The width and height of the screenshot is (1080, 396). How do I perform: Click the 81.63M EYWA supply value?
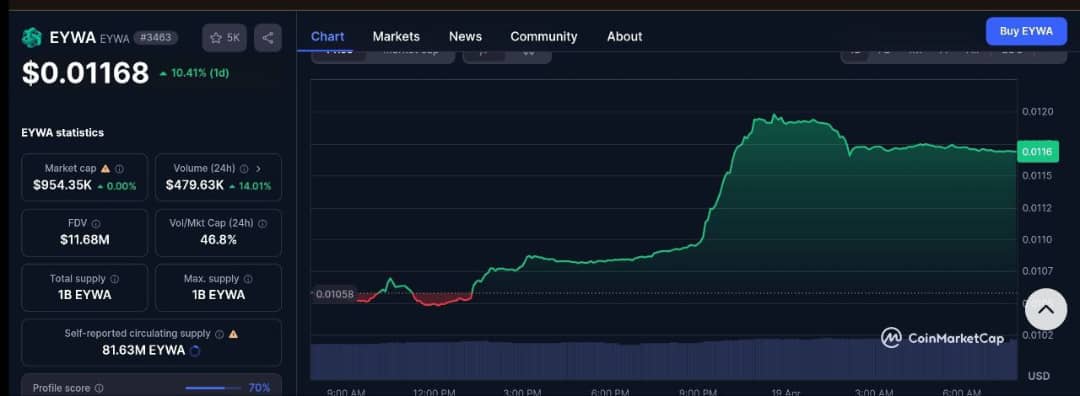click(143, 351)
